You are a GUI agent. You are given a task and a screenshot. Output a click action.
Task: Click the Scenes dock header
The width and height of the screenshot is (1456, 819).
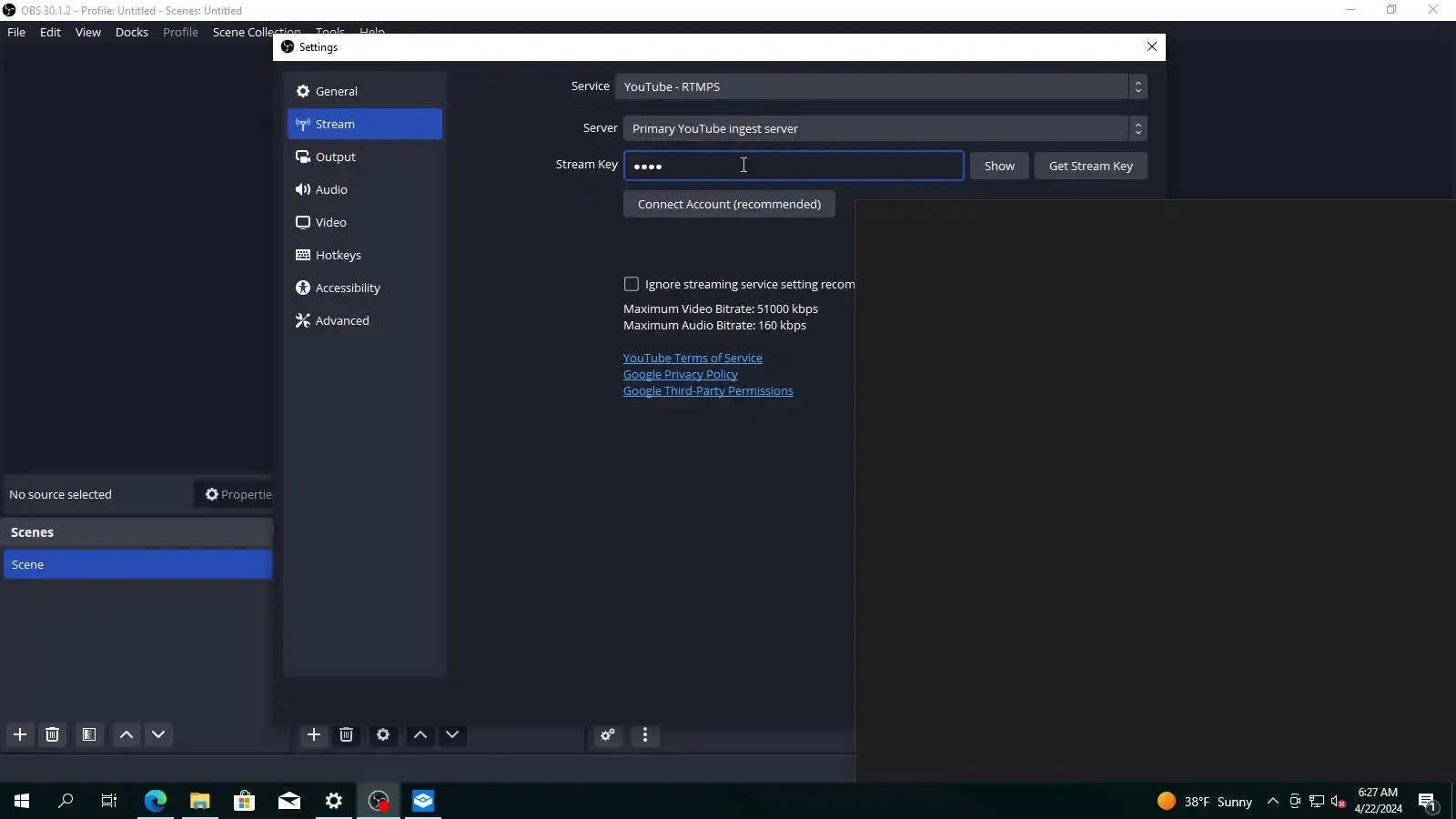pos(137,532)
